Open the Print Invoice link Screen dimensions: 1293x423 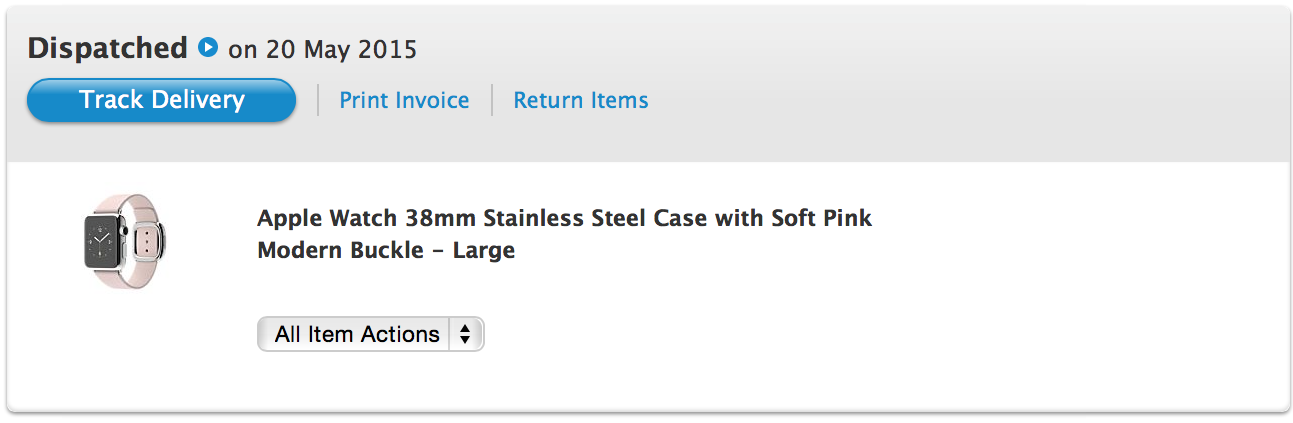[404, 100]
